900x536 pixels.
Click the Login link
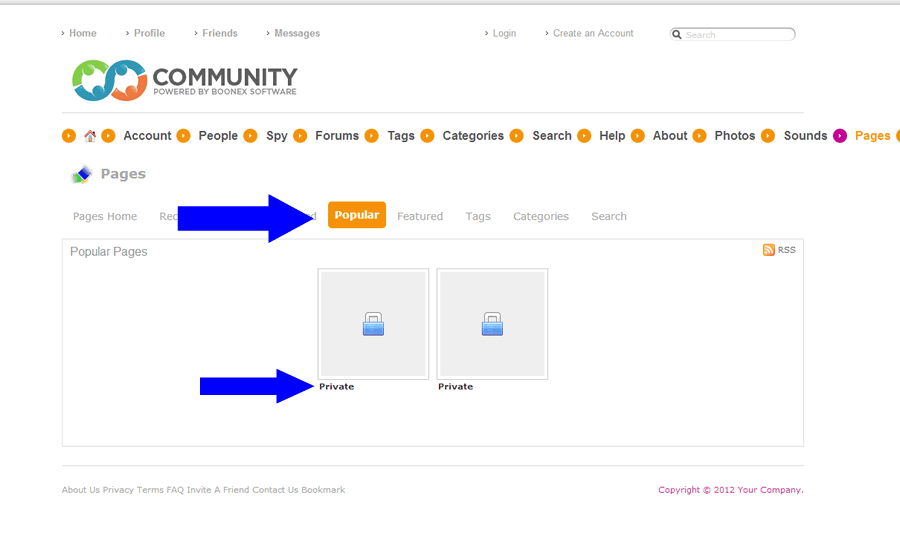505,33
